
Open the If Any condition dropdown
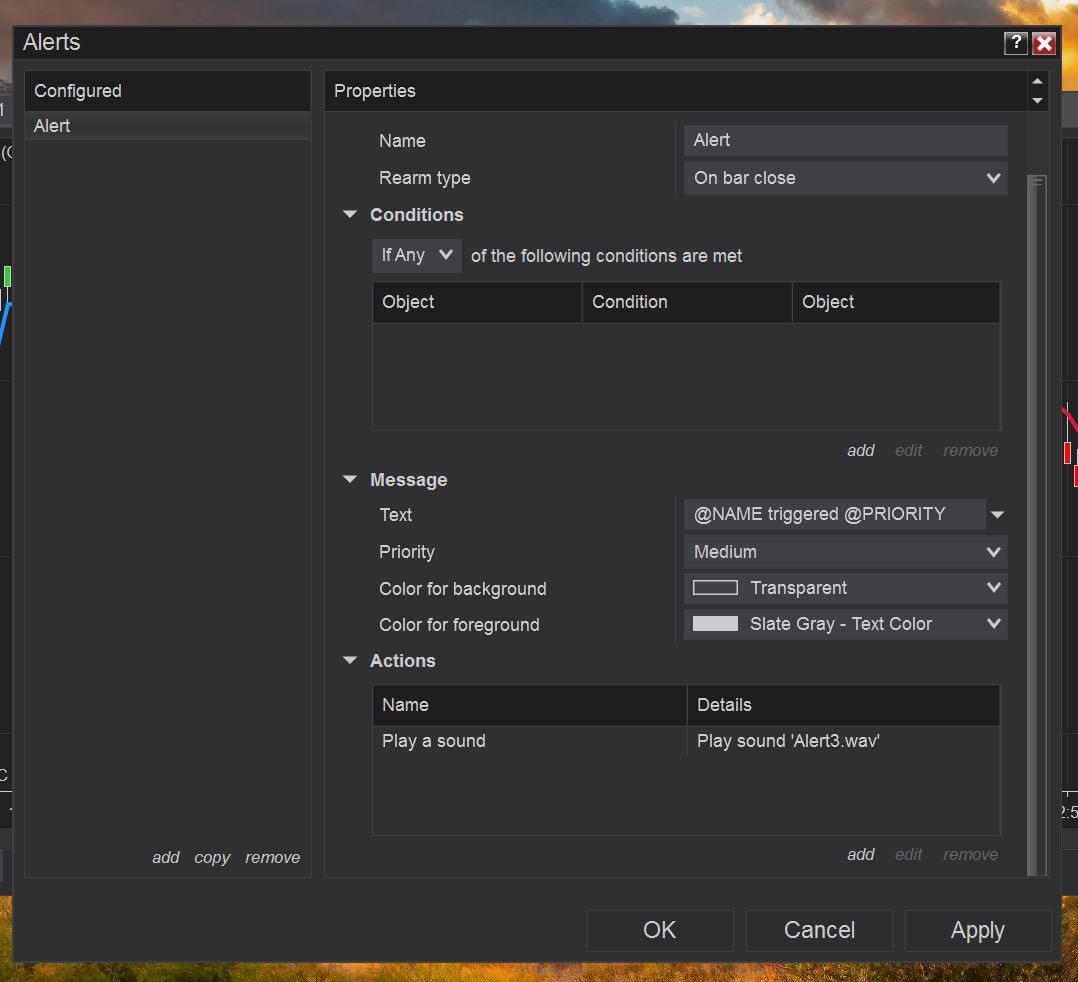click(416, 256)
